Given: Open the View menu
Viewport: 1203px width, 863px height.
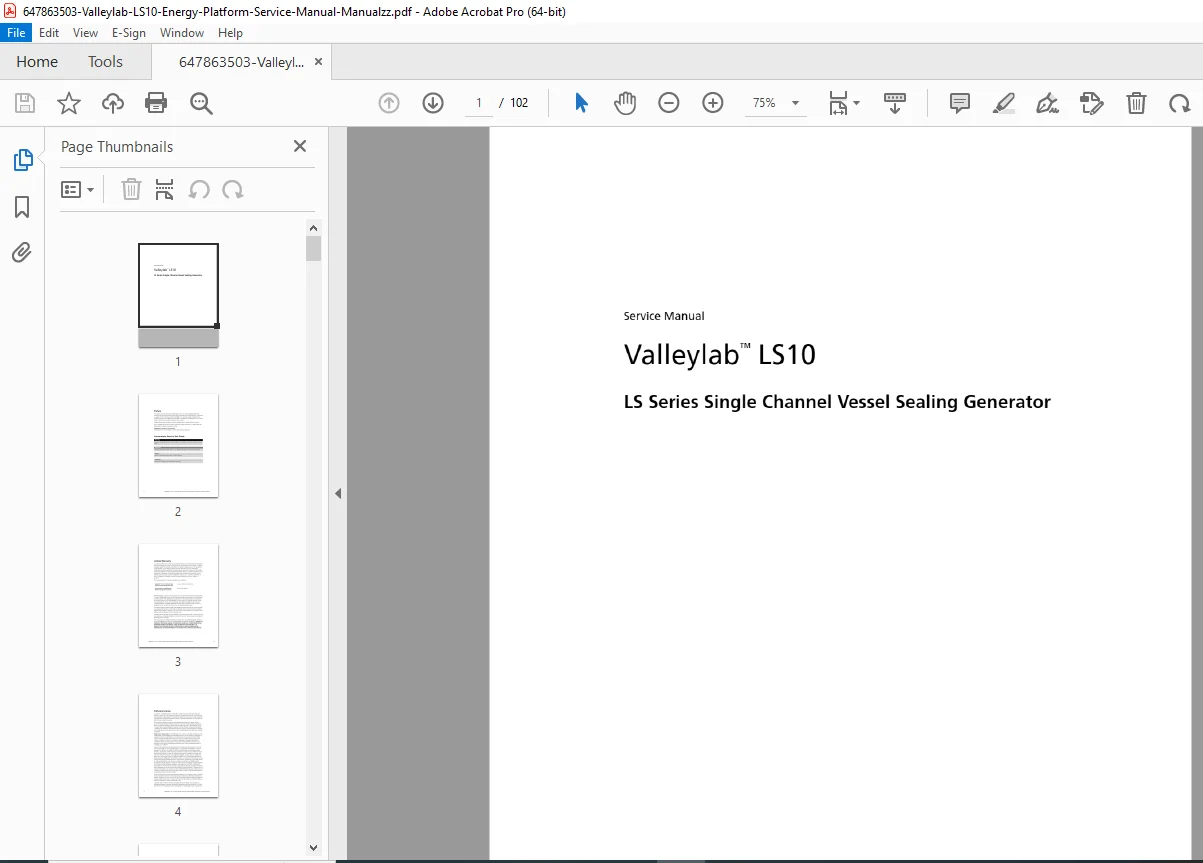Looking at the screenshot, I should [86, 32].
